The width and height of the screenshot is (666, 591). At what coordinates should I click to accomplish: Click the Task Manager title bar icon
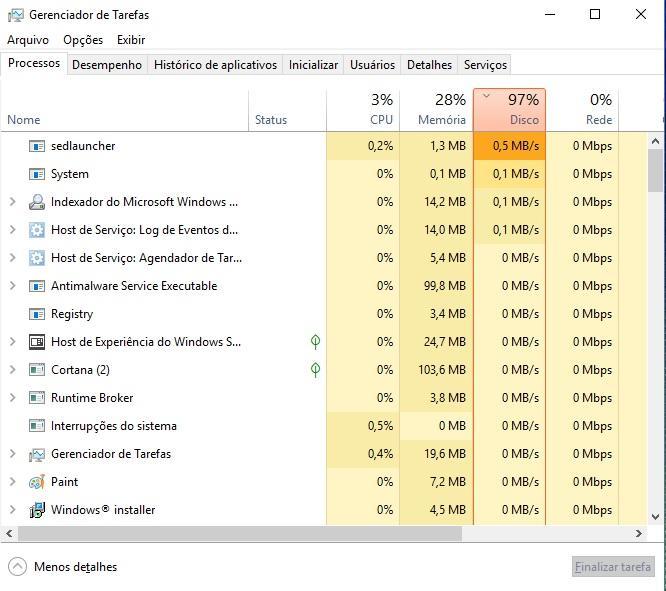point(16,15)
